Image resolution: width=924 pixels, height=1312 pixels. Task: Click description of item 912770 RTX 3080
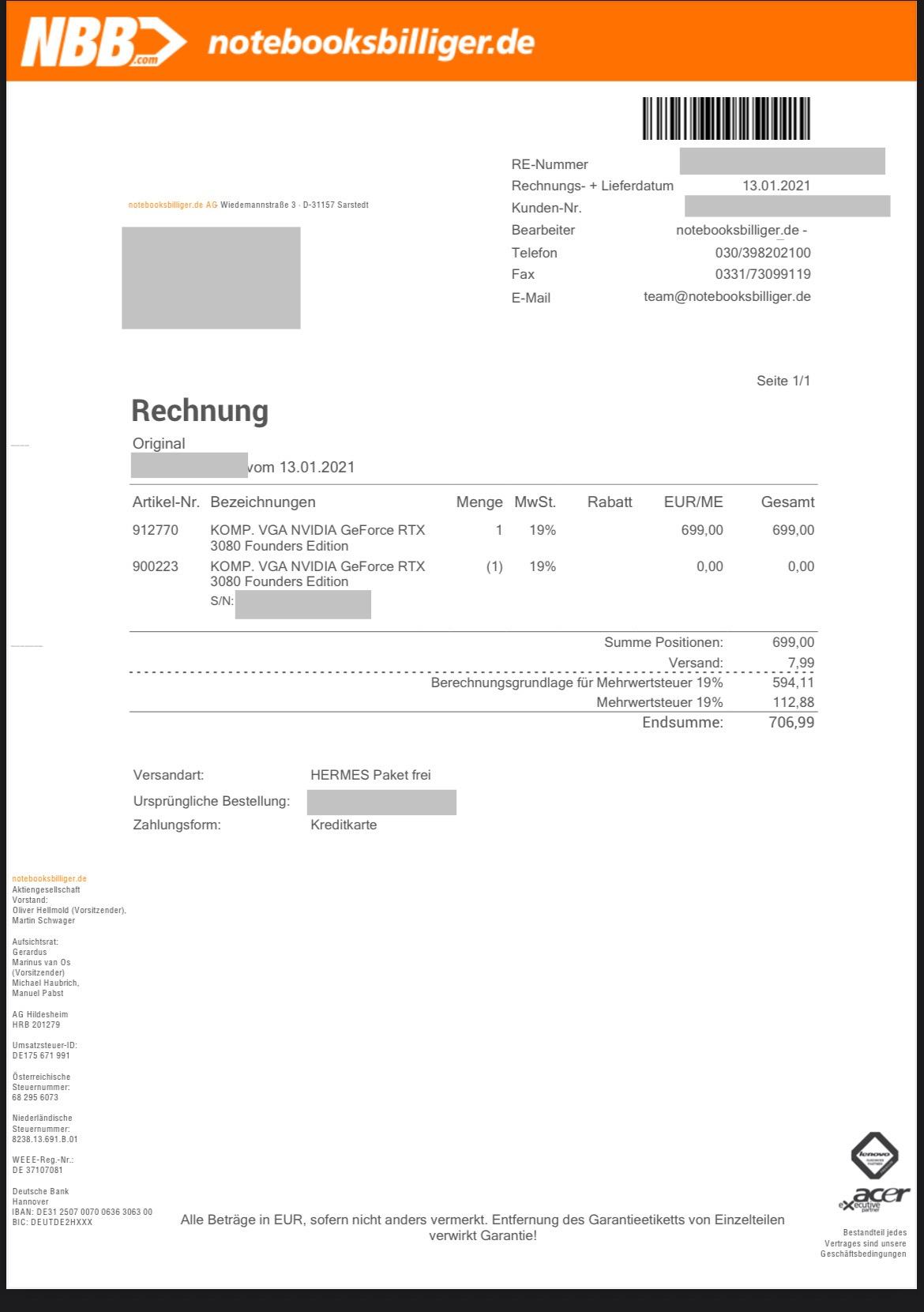point(317,538)
